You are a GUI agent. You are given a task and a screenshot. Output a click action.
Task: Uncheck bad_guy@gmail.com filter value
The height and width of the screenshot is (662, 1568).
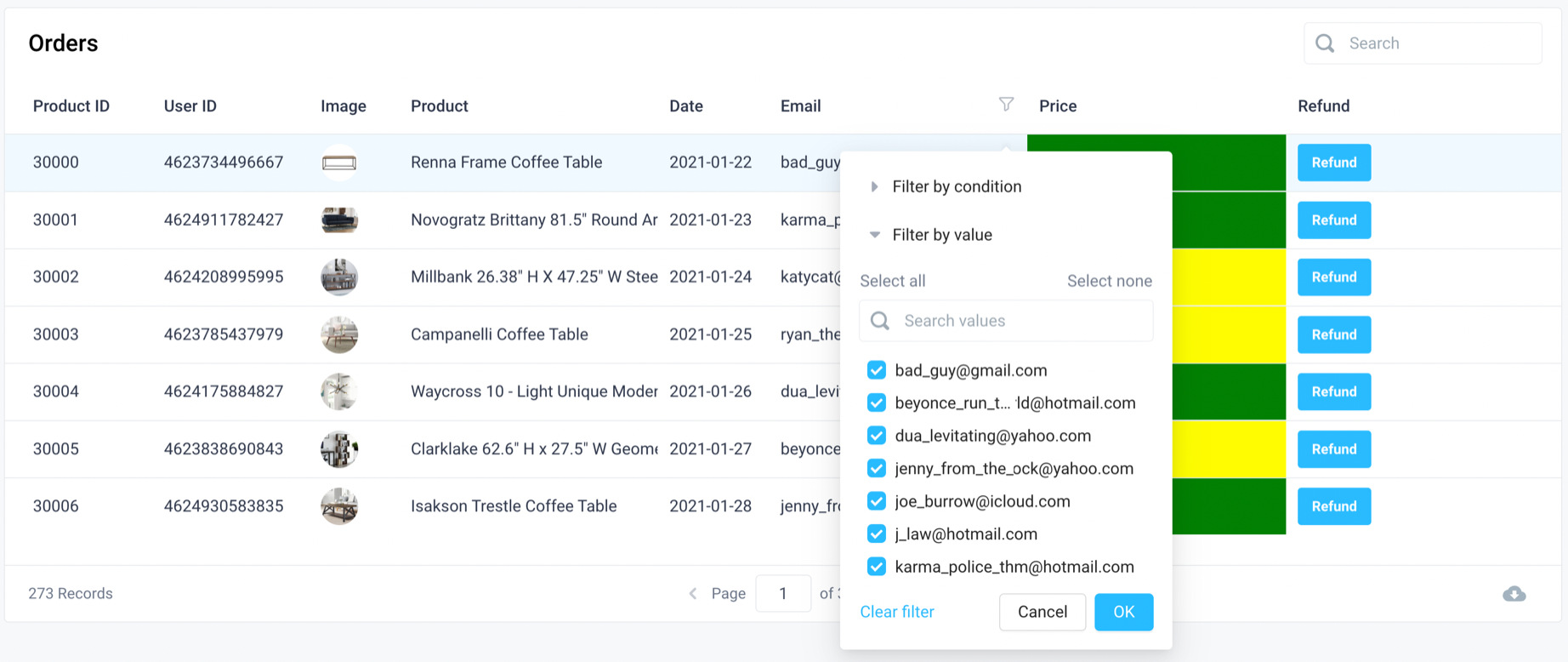point(877,370)
